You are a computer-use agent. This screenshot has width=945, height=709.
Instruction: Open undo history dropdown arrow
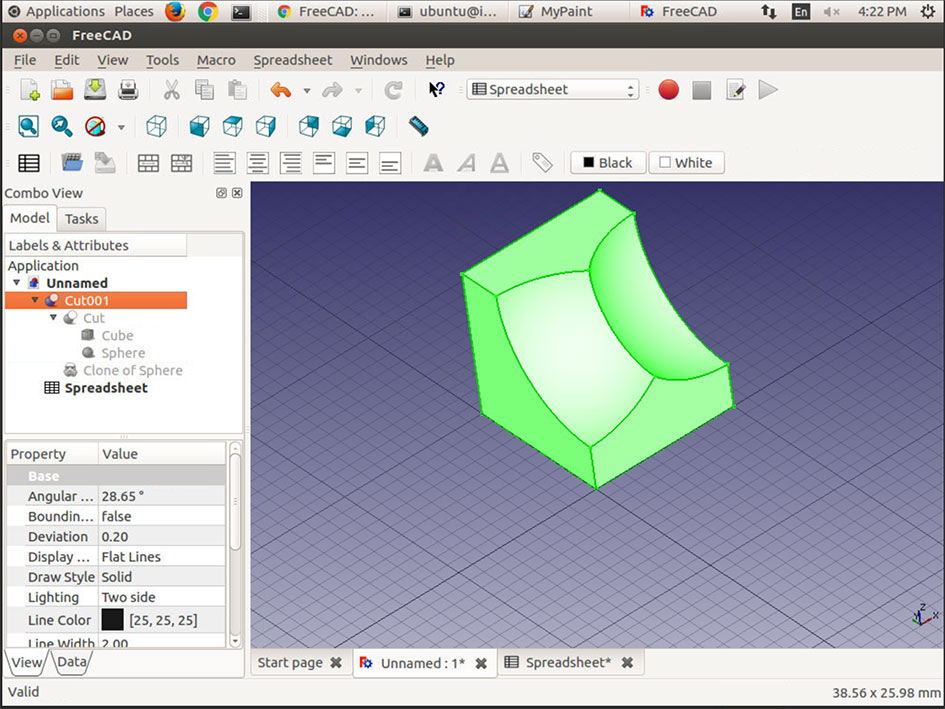pos(307,90)
